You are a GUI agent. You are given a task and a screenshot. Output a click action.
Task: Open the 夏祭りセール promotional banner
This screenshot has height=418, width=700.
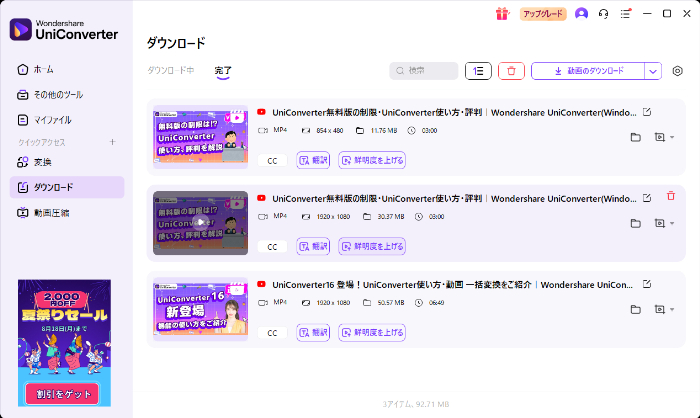coord(64,343)
